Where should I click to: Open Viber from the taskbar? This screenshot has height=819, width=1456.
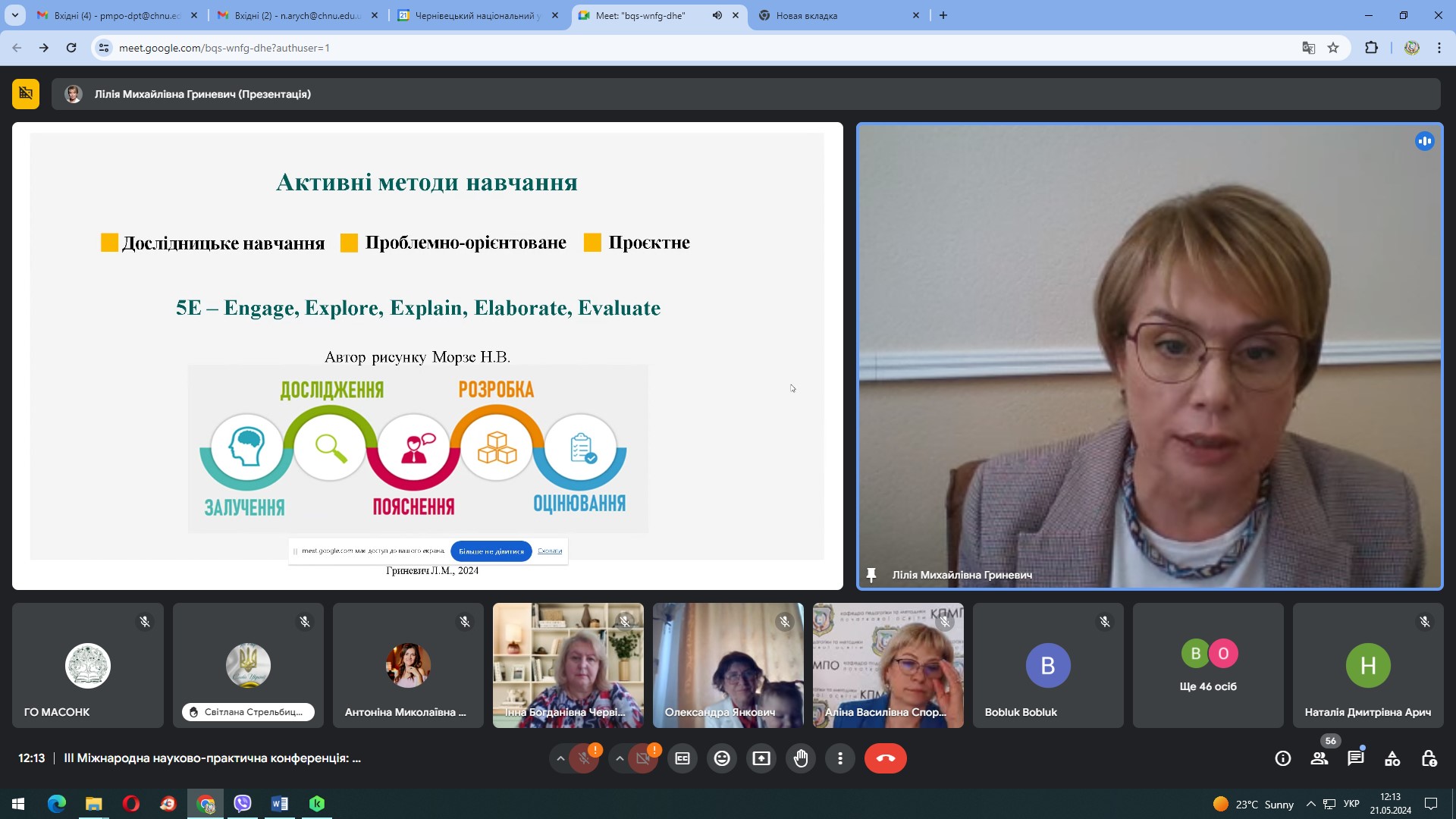(x=243, y=804)
